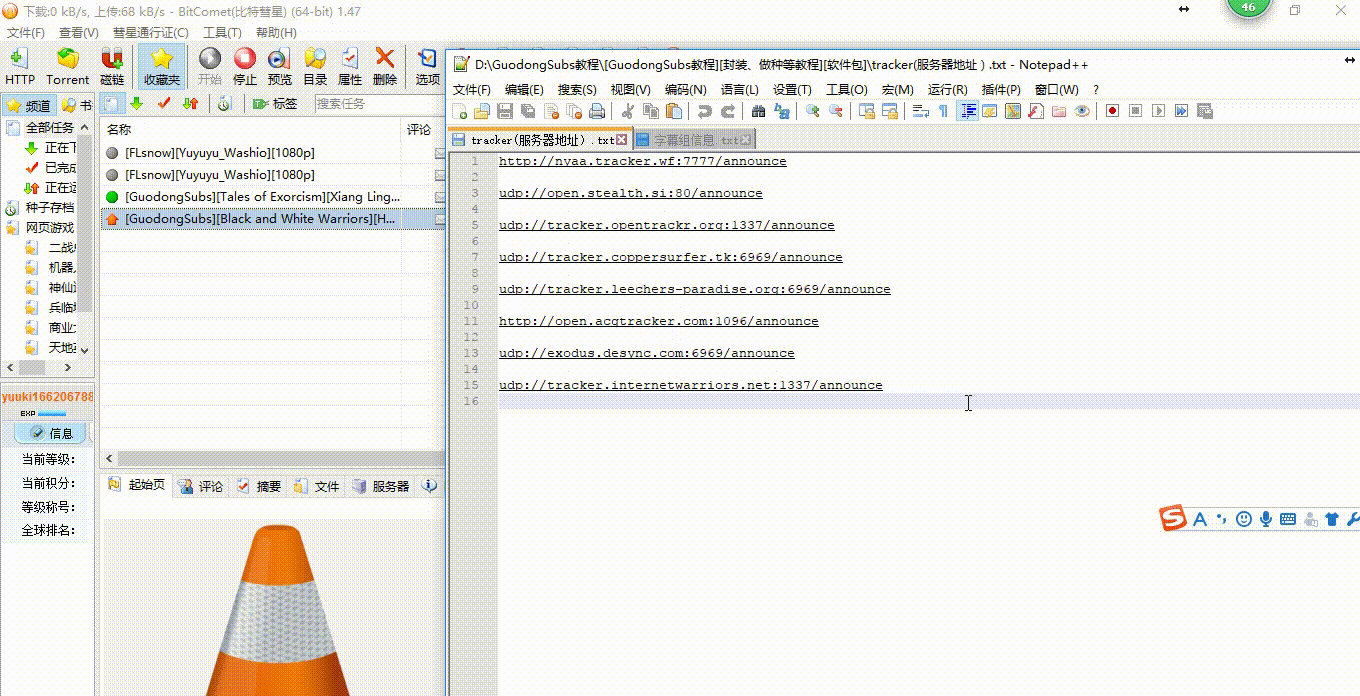Click Notepad++ Zoom Out icon
Viewport: 1360px width, 696px height.
836,111
